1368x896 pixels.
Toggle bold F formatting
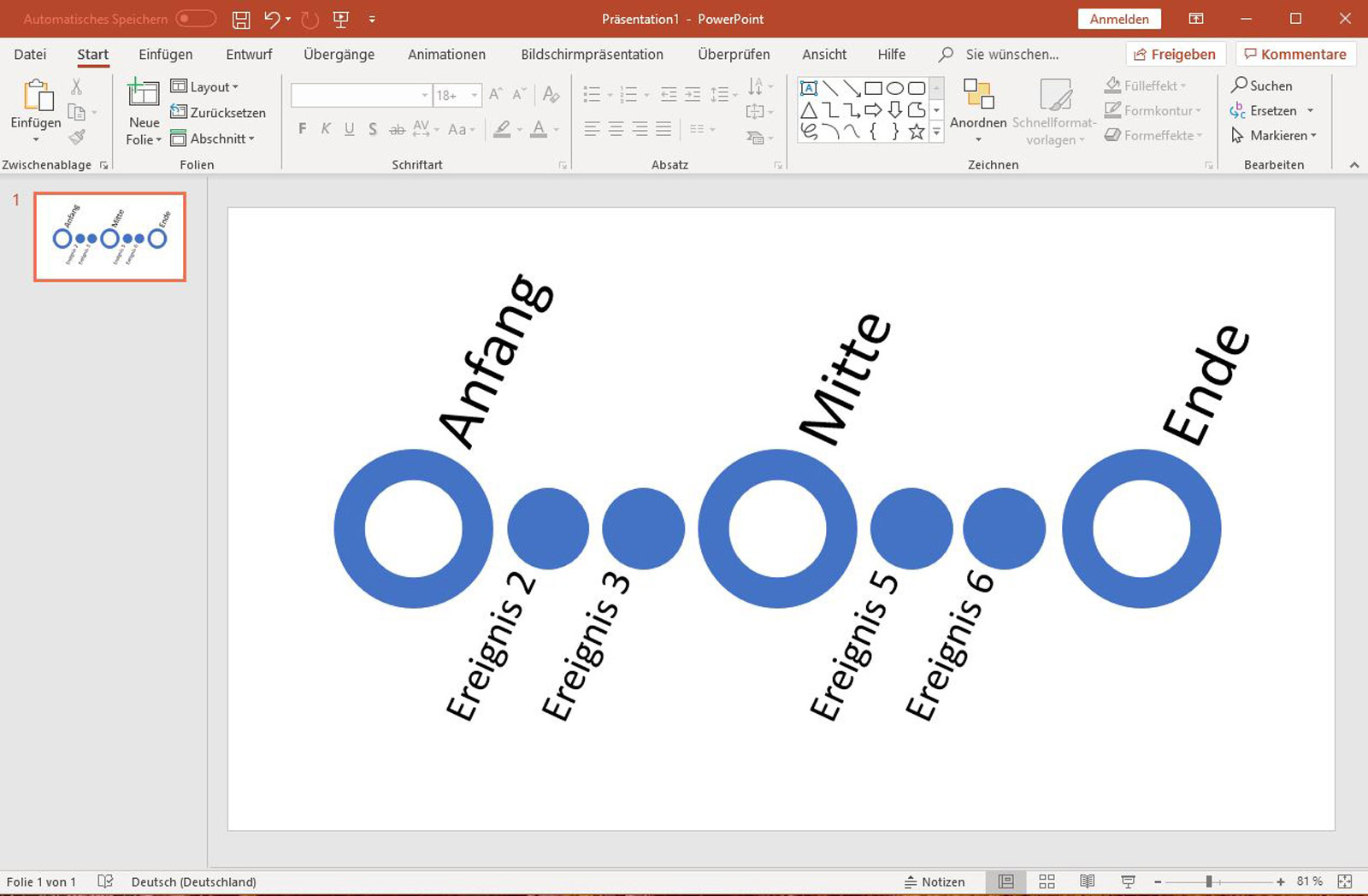tap(302, 129)
